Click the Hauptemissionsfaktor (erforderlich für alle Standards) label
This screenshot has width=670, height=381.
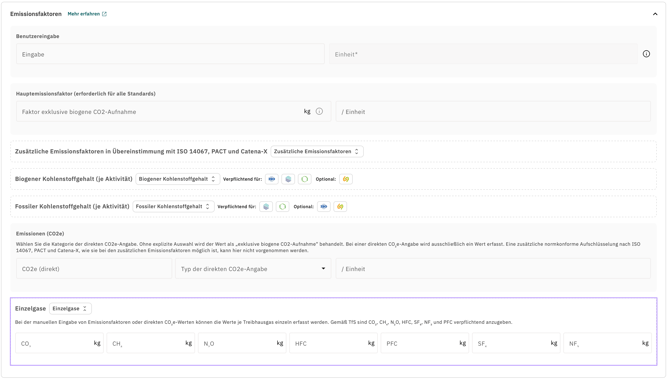pyautogui.click(x=85, y=94)
